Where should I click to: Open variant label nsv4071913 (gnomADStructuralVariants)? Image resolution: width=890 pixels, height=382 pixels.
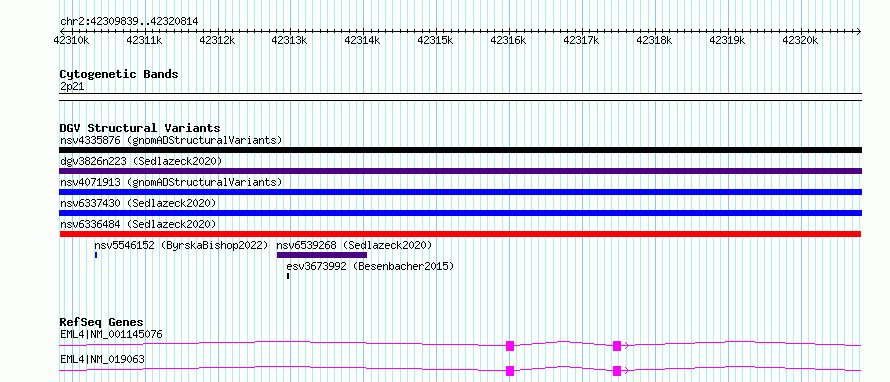coord(171,182)
